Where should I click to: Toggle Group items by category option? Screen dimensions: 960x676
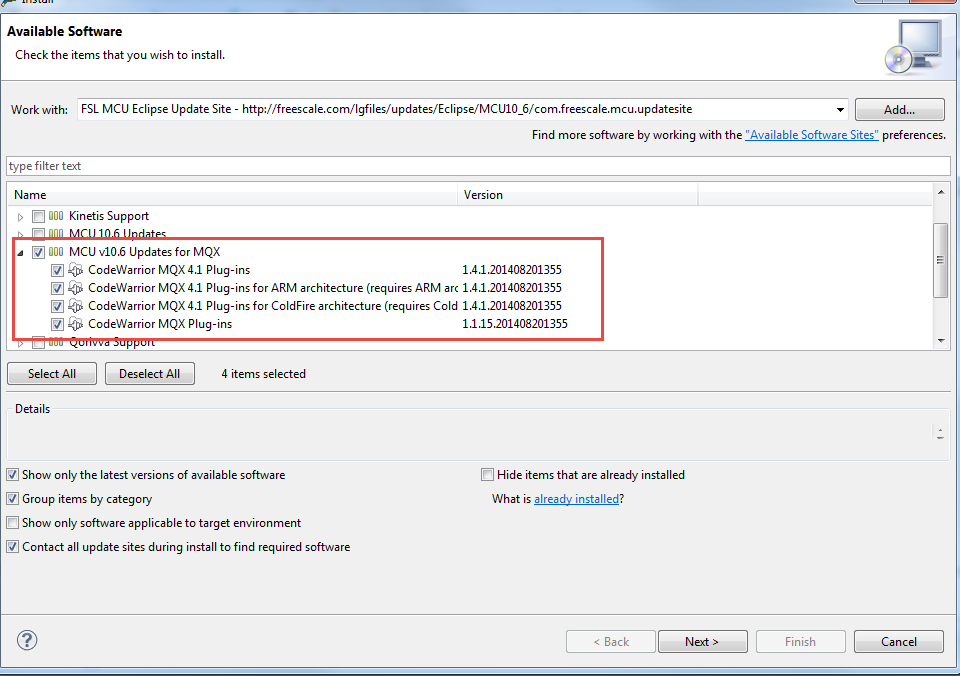click(x=12, y=498)
